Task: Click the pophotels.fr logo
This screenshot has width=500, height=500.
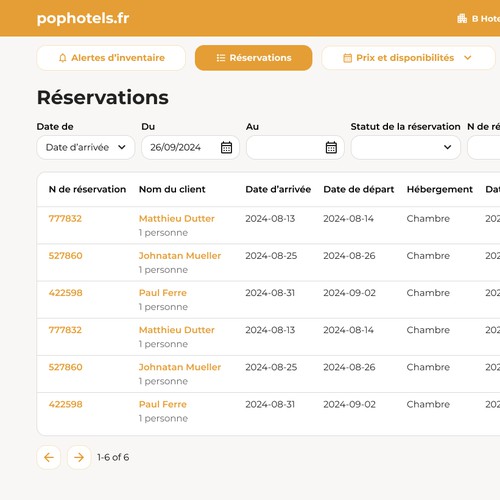Action: [83, 18]
